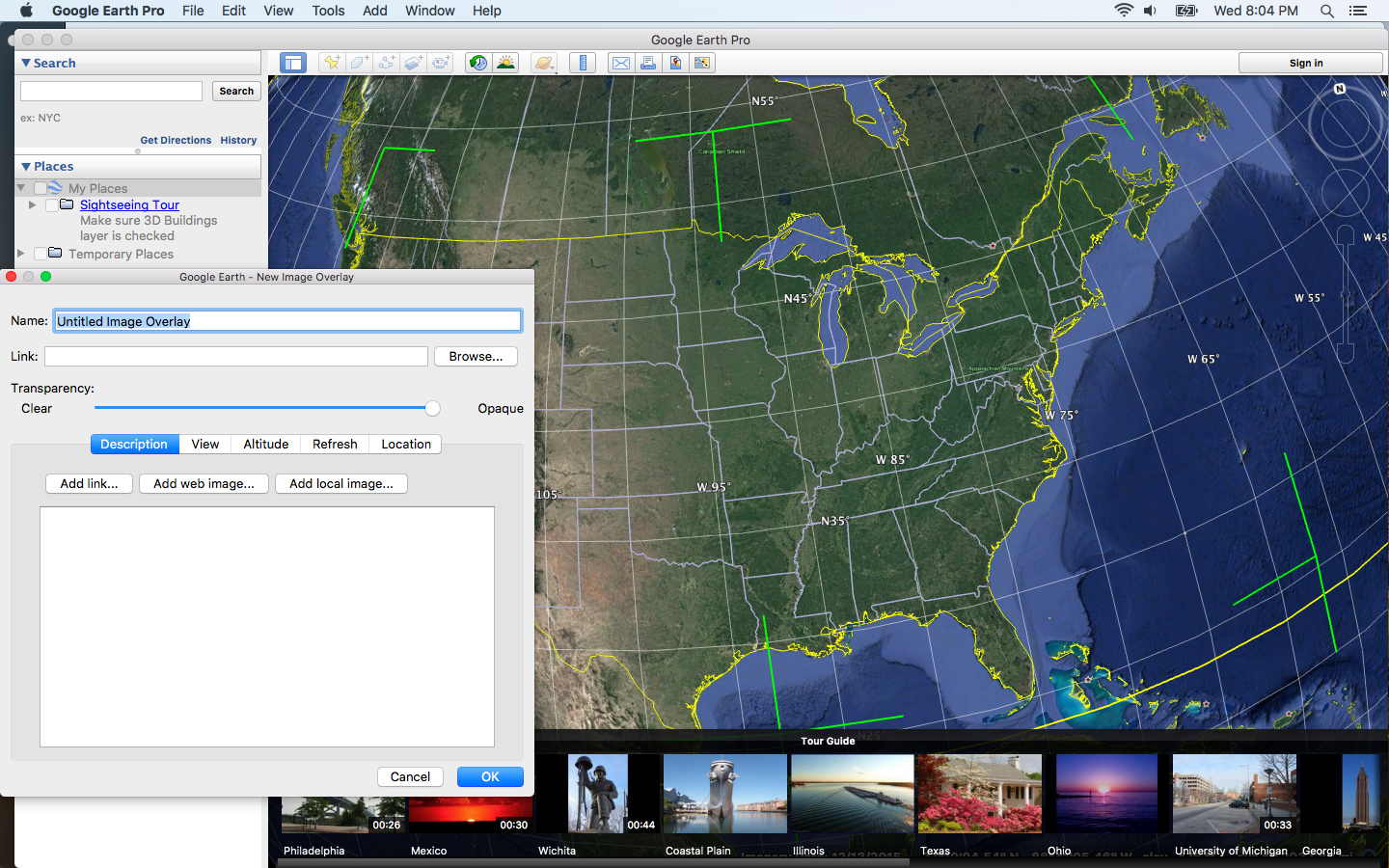Image resolution: width=1389 pixels, height=868 pixels.
Task: Open the Edit menu
Action: (x=233, y=11)
